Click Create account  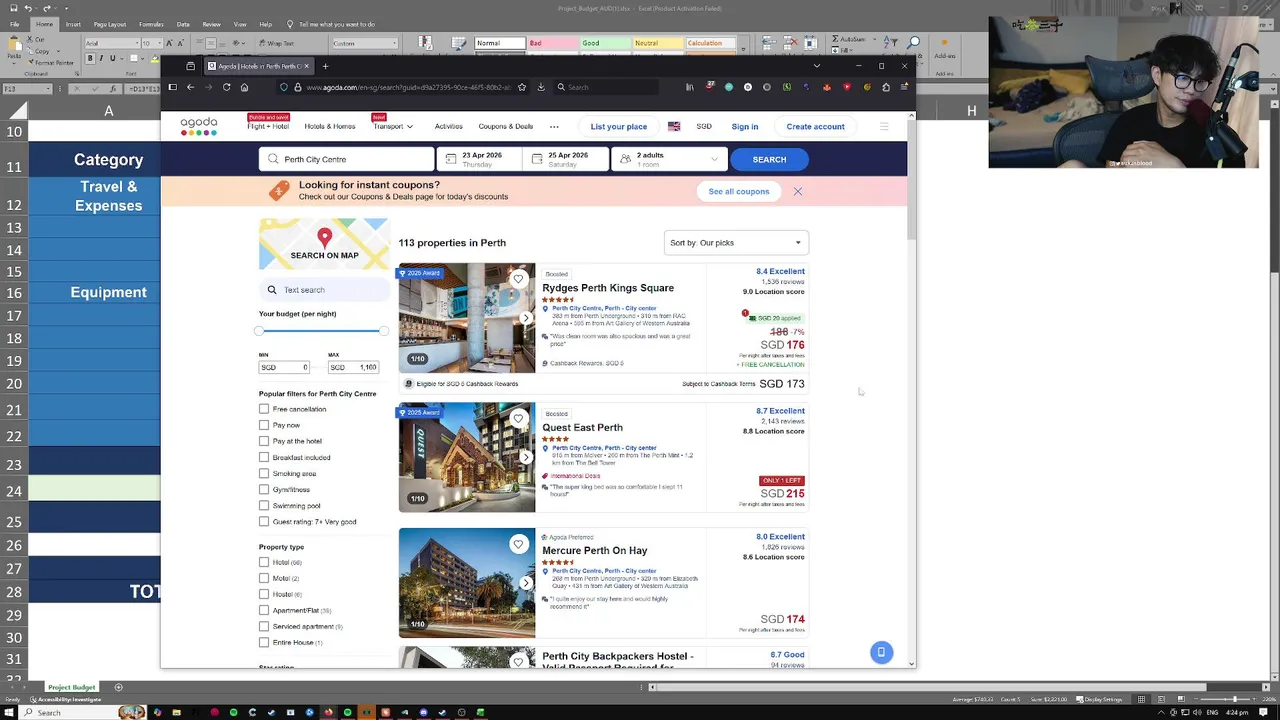click(x=815, y=127)
